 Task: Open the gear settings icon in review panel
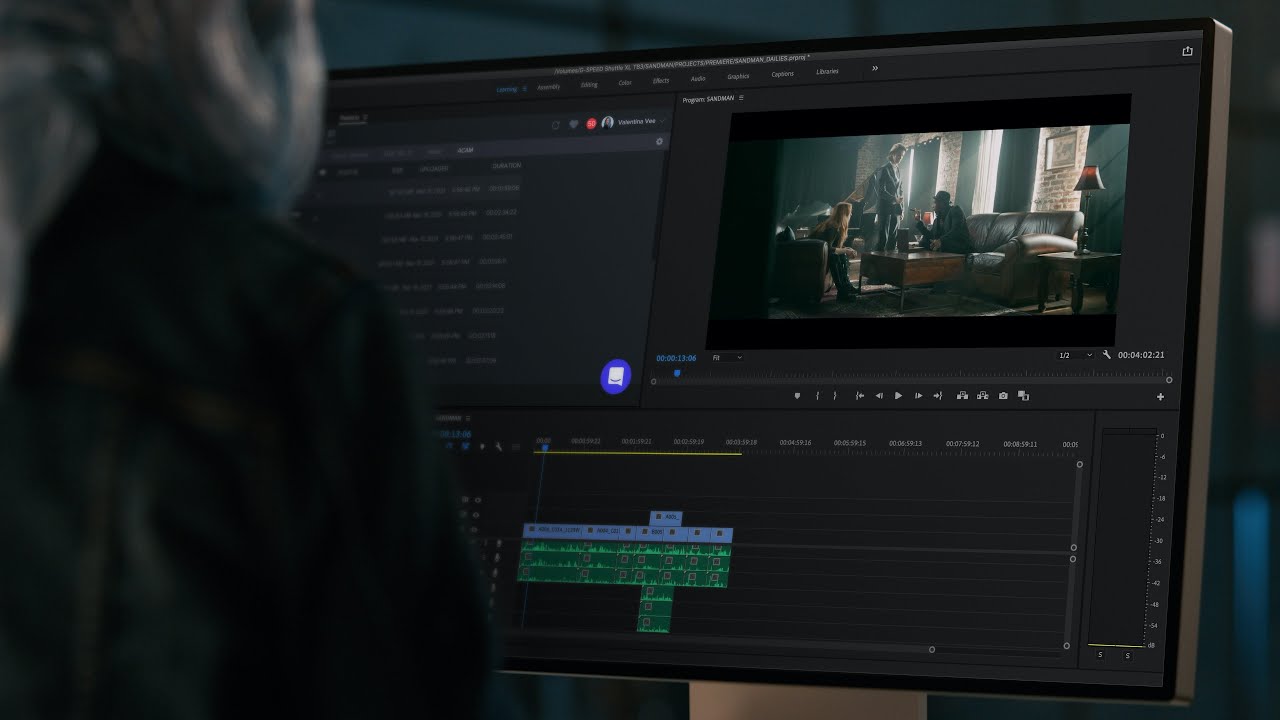(659, 142)
